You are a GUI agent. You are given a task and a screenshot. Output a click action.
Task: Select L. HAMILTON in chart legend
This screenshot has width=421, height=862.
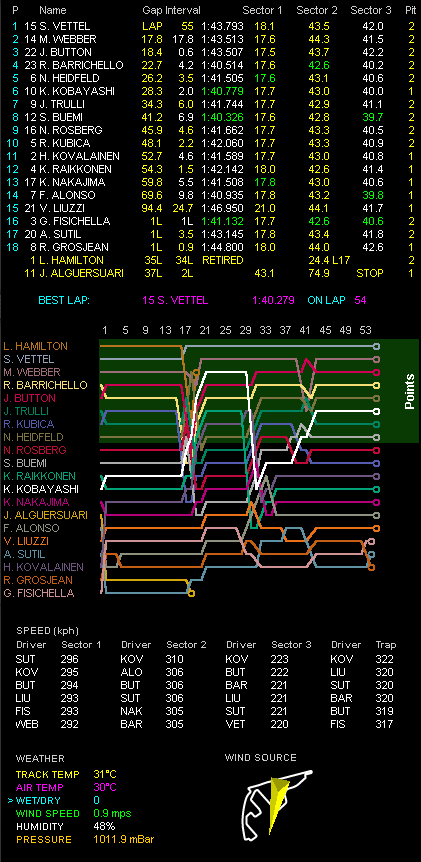pos(35,346)
